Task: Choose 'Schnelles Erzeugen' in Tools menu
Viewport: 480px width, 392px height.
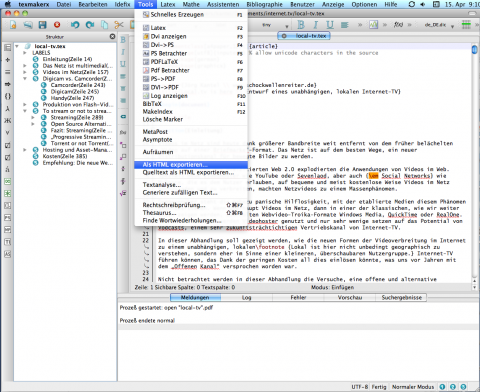Action: (x=191, y=15)
